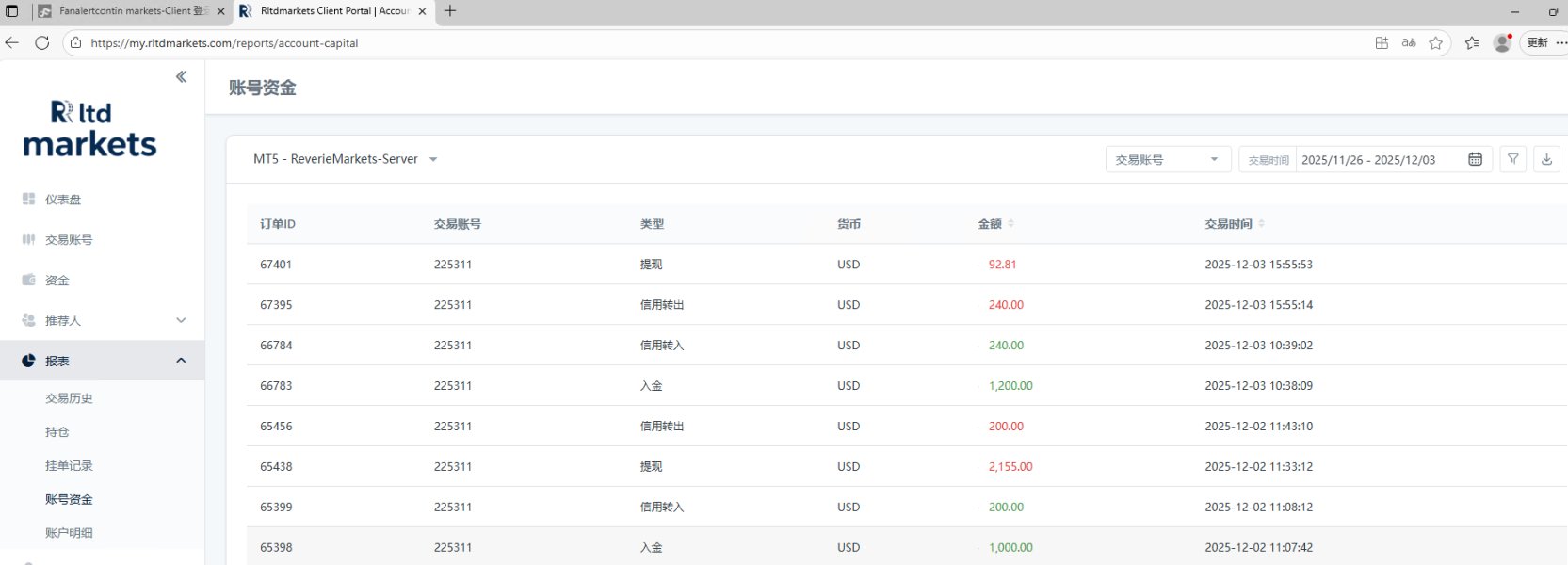Screen dimensions: 1568x565
Task: Select the 推荐人 people icon
Action: pos(28,320)
